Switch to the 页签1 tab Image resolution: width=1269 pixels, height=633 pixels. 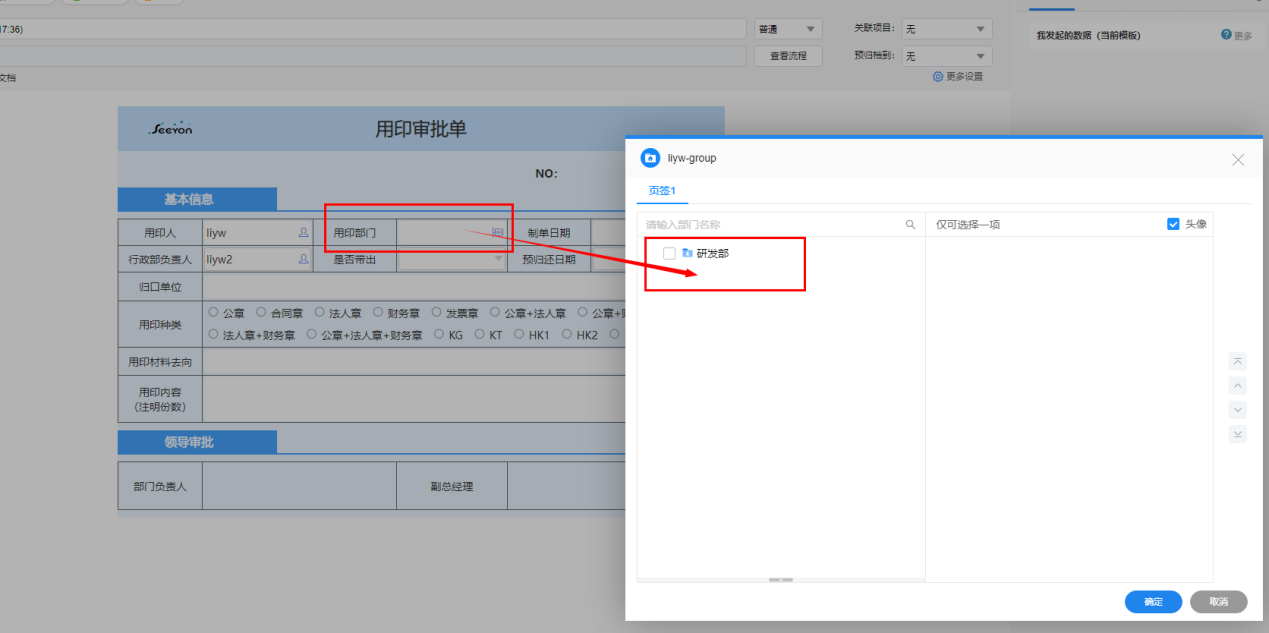click(x=662, y=190)
